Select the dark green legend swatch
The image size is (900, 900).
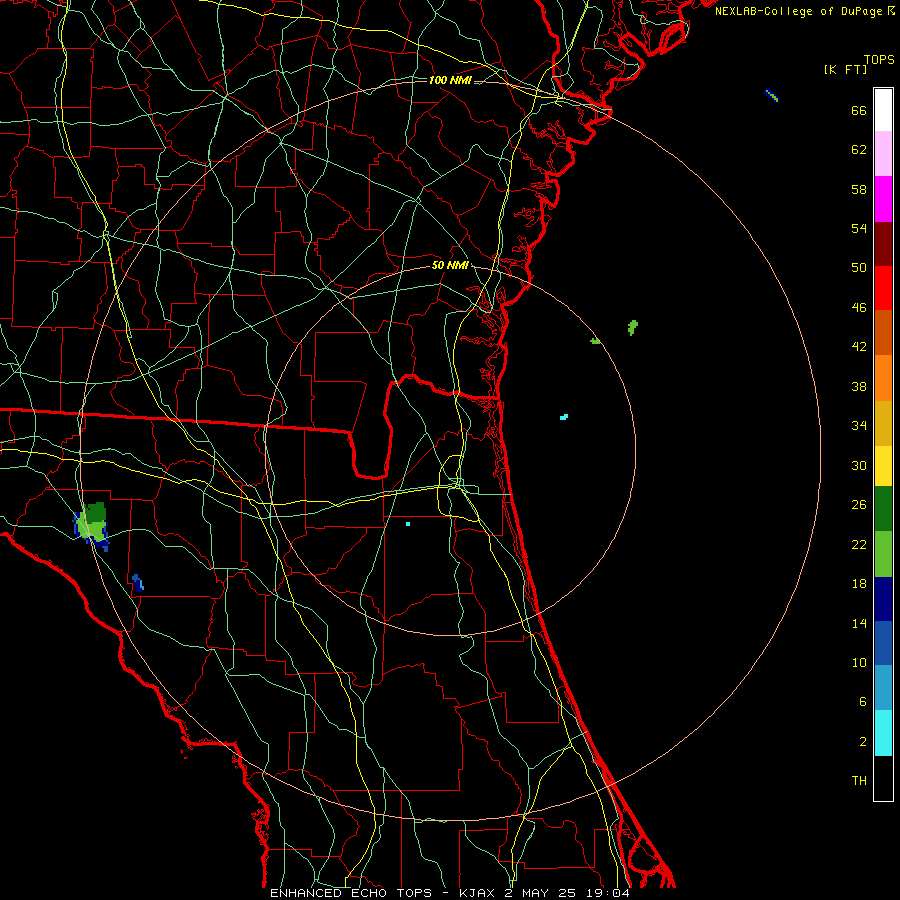(883, 509)
